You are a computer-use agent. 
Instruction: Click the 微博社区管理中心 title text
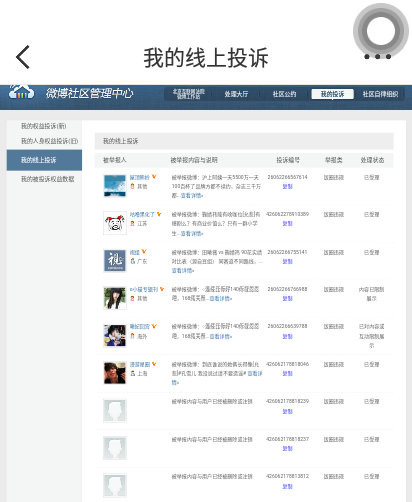(x=89, y=93)
